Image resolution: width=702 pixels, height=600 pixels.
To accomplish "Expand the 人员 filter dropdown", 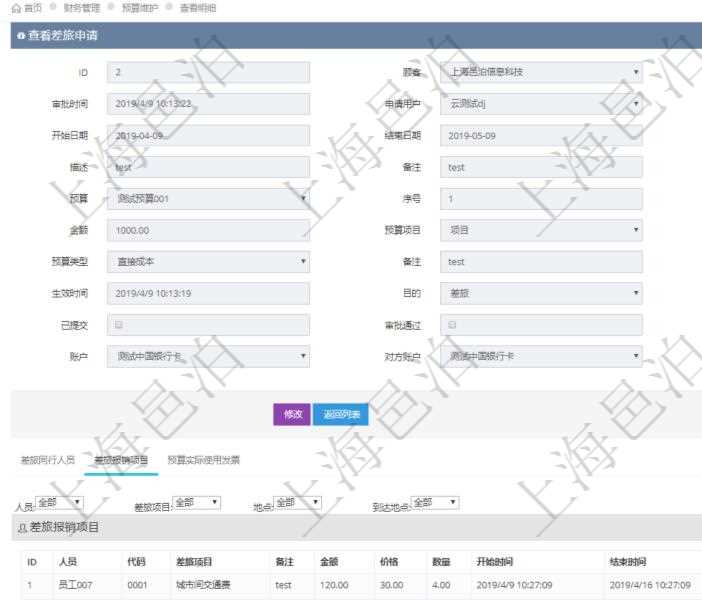I will [x=60, y=502].
